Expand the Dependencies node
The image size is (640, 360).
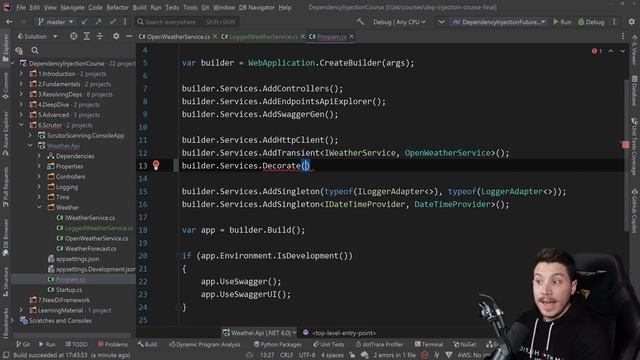tap(39, 156)
